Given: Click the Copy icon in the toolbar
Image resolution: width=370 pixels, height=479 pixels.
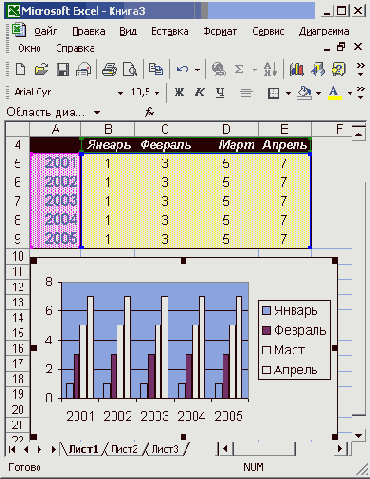Looking at the screenshot, I should 156,69.
